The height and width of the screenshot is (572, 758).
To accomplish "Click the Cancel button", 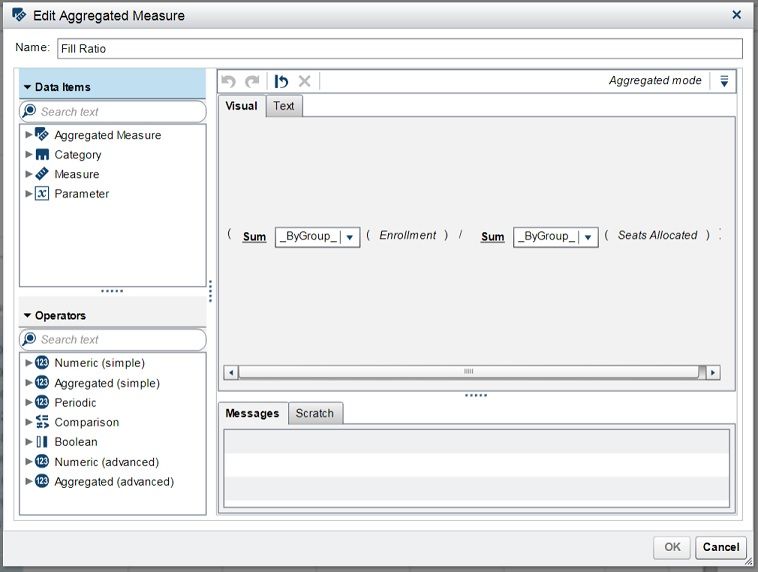I will pyautogui.click(x=720, y=547).
